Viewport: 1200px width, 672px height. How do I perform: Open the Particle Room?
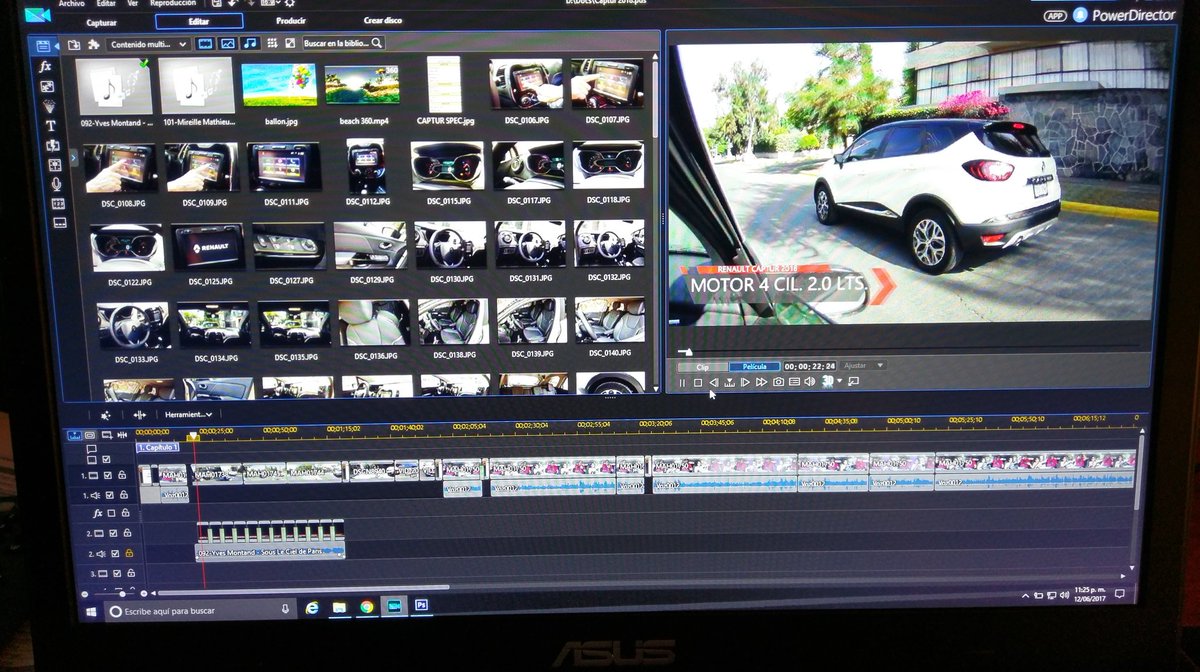(x=48, y=106)
